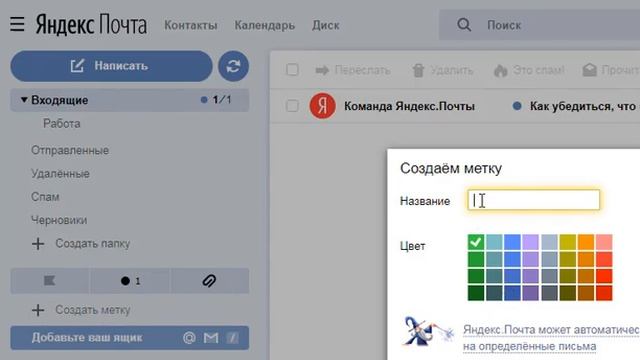Screen dimensions: 640x360
Task: Select the orange top-row swatch
Action: [x=586, y=242]
